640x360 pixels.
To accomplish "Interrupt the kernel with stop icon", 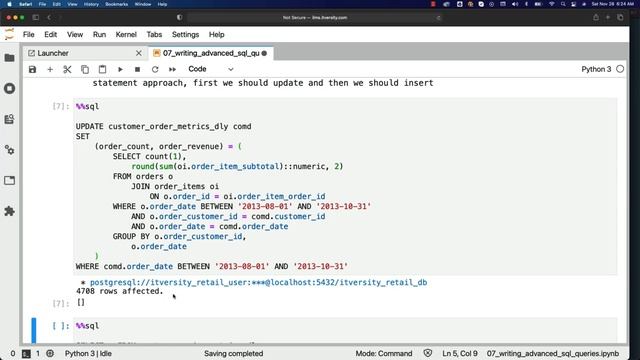I will pyautogui.click(x=138, y=69).
